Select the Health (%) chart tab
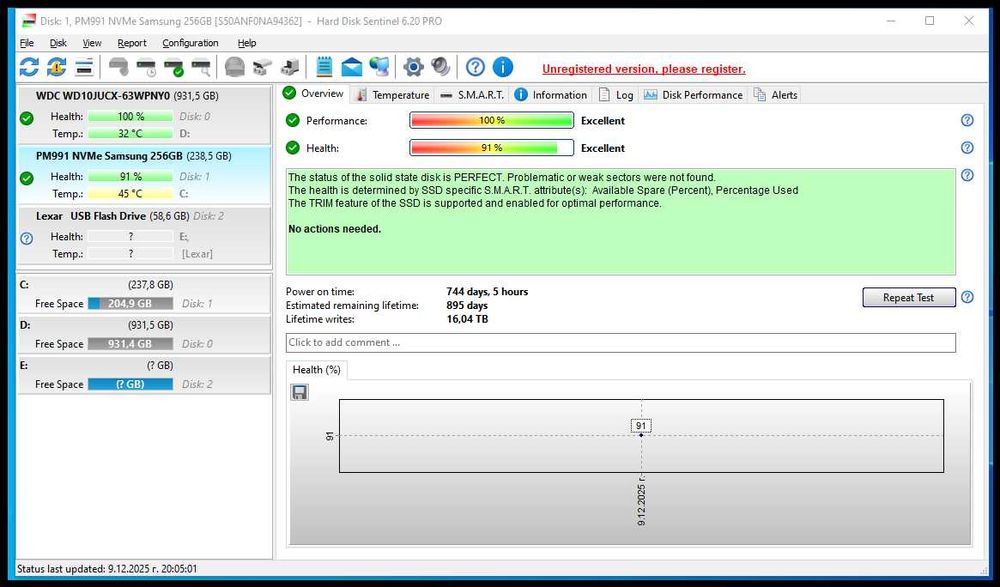 coord(316,369)
